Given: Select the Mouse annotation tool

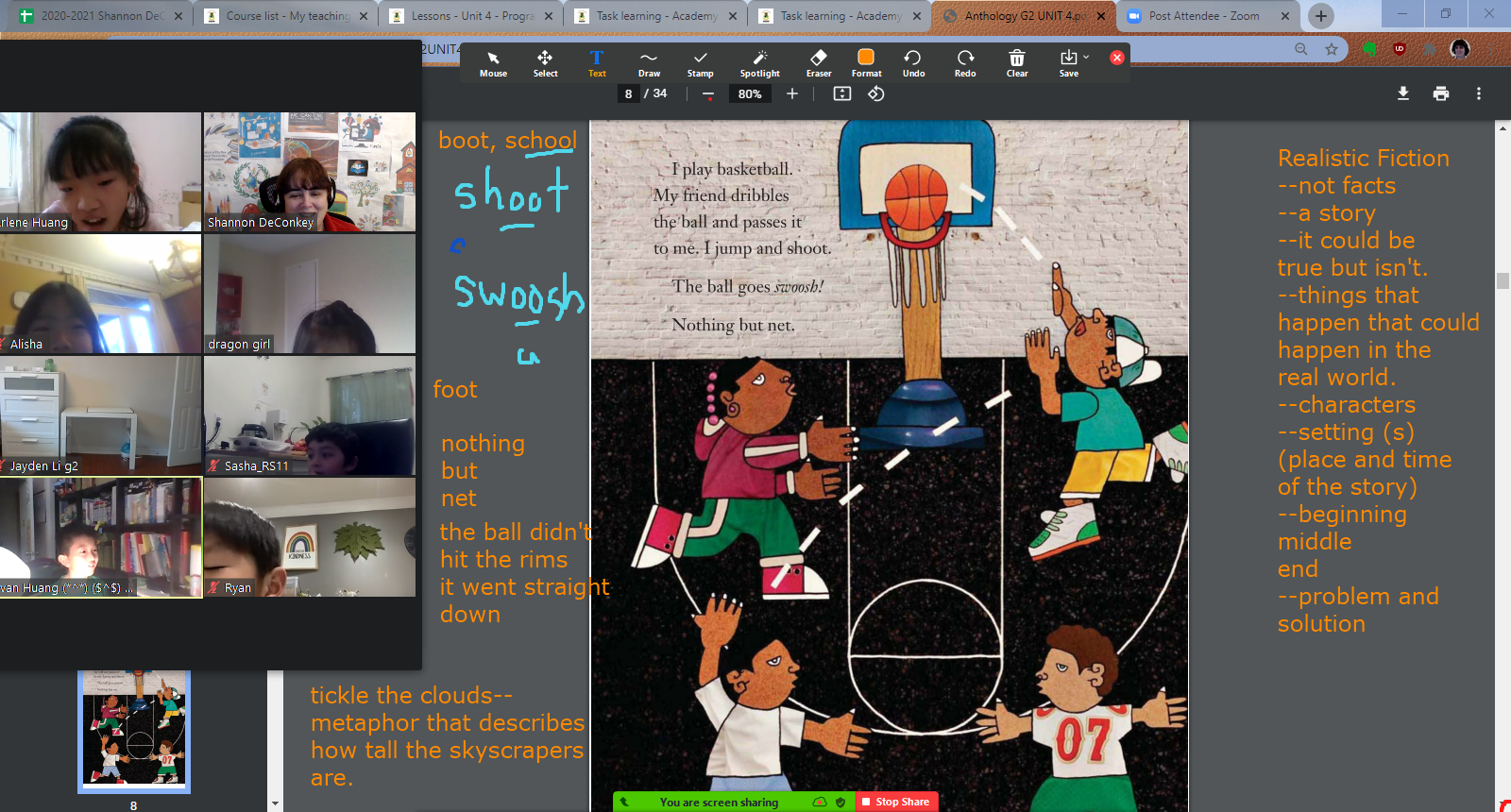Looking at the screenshot, I should [x=493, y=63].
